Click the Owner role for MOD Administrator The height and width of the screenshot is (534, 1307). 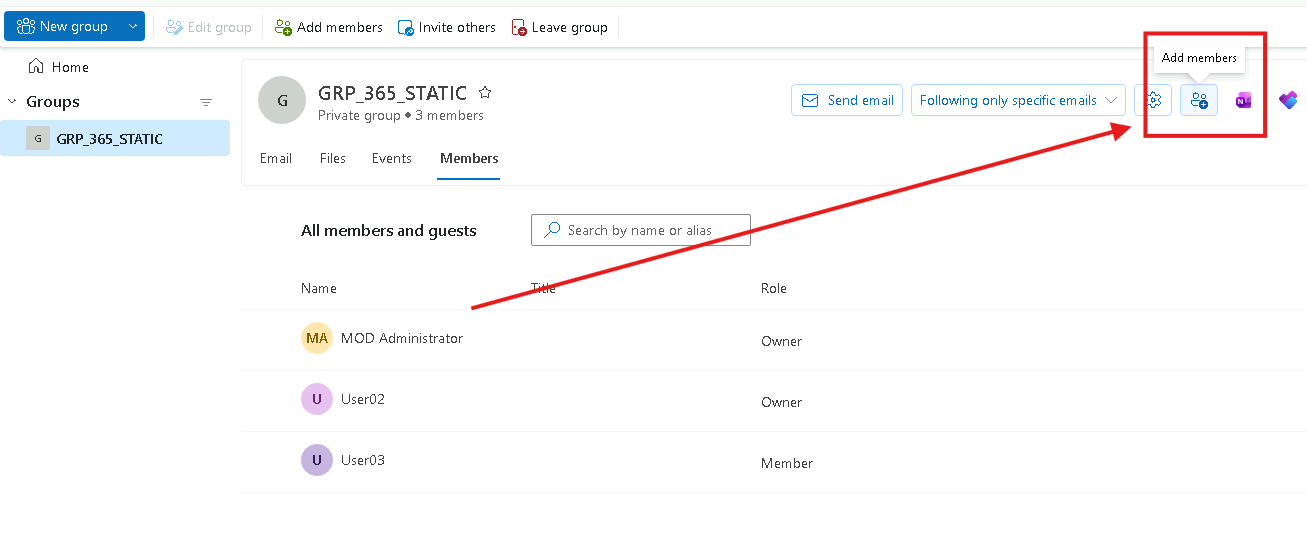[x=782, y=341]
